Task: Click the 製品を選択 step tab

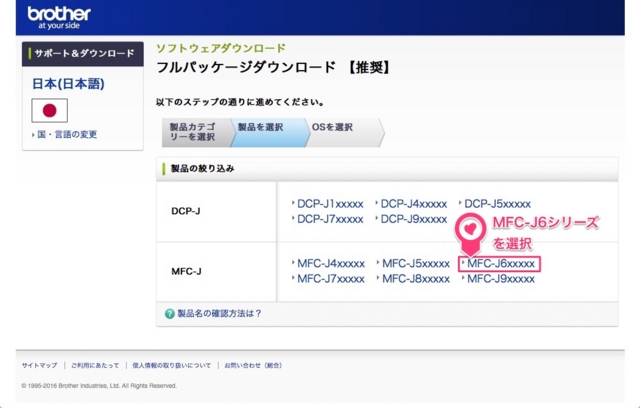Action: pos(269,132)
